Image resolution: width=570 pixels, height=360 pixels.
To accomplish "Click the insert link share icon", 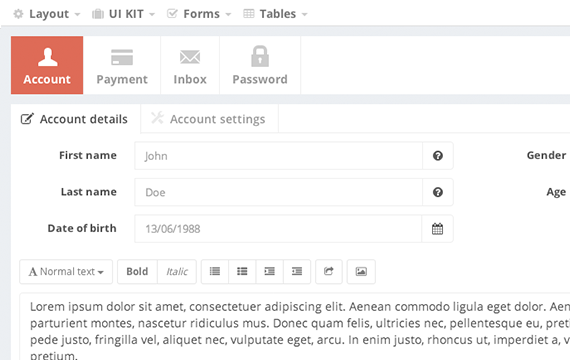I will 329,271.
